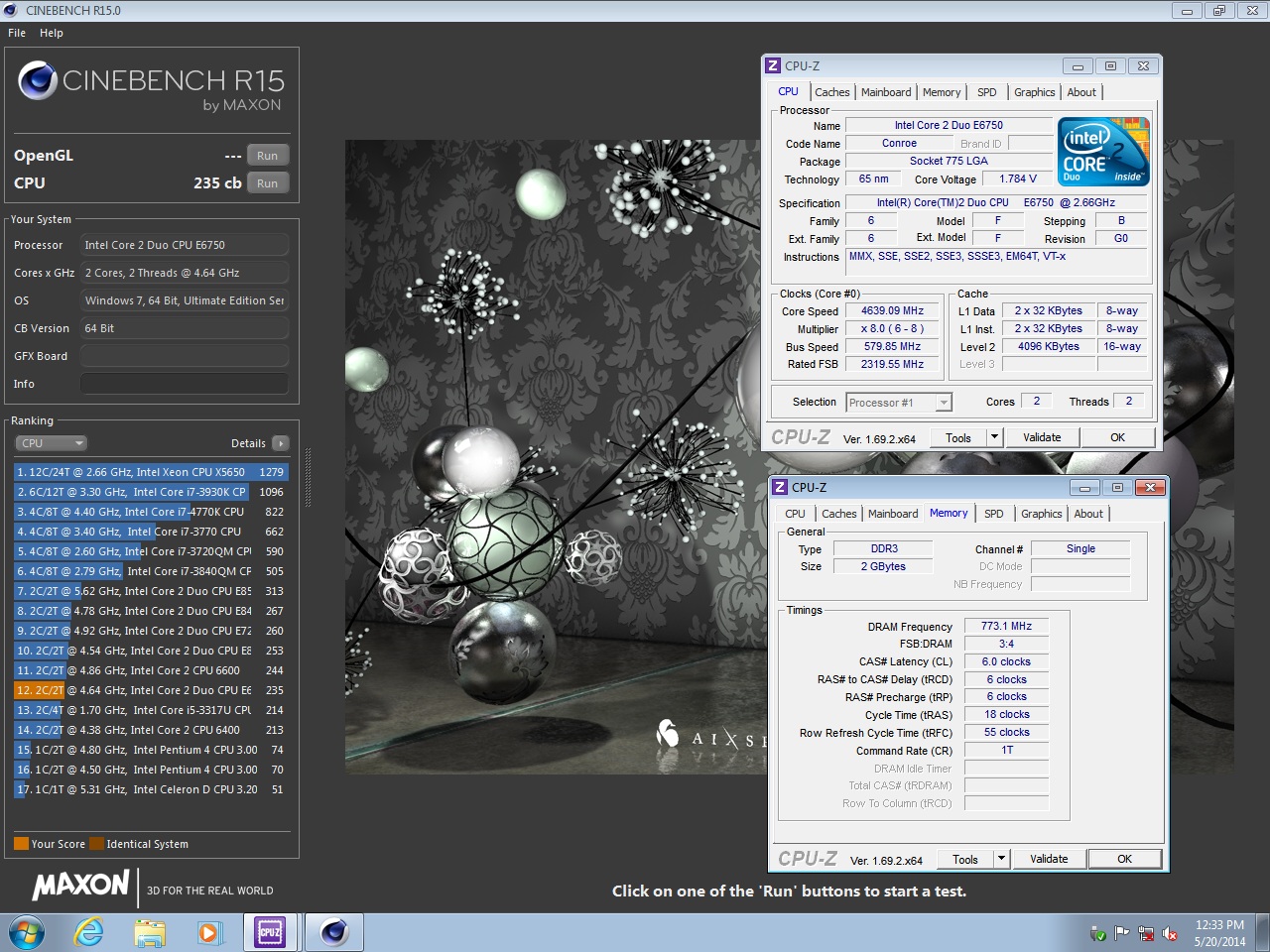
Task: Open the File menu in Cinebench
Action: click(17, 33)
